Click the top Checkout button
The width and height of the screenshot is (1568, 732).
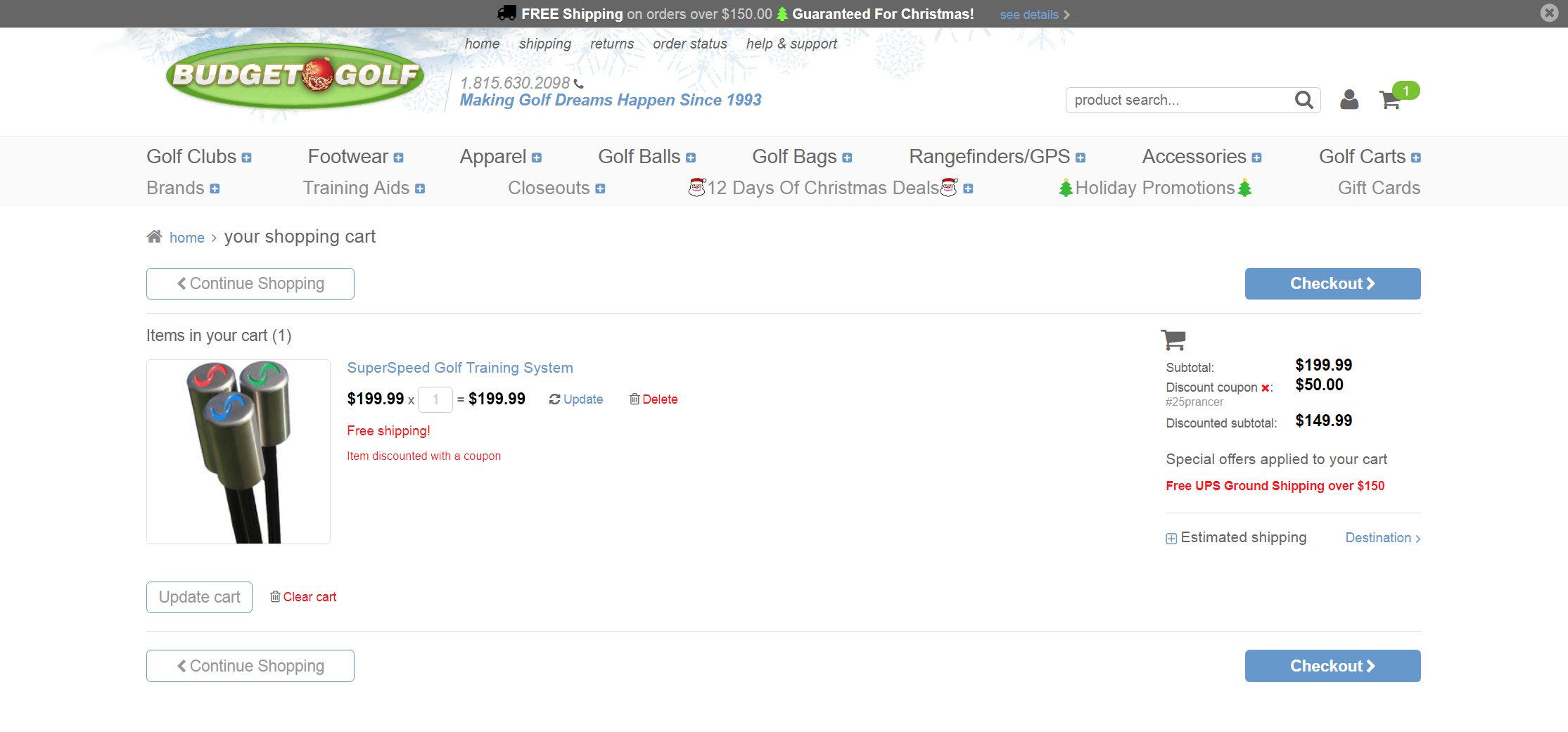point(1332,283)
